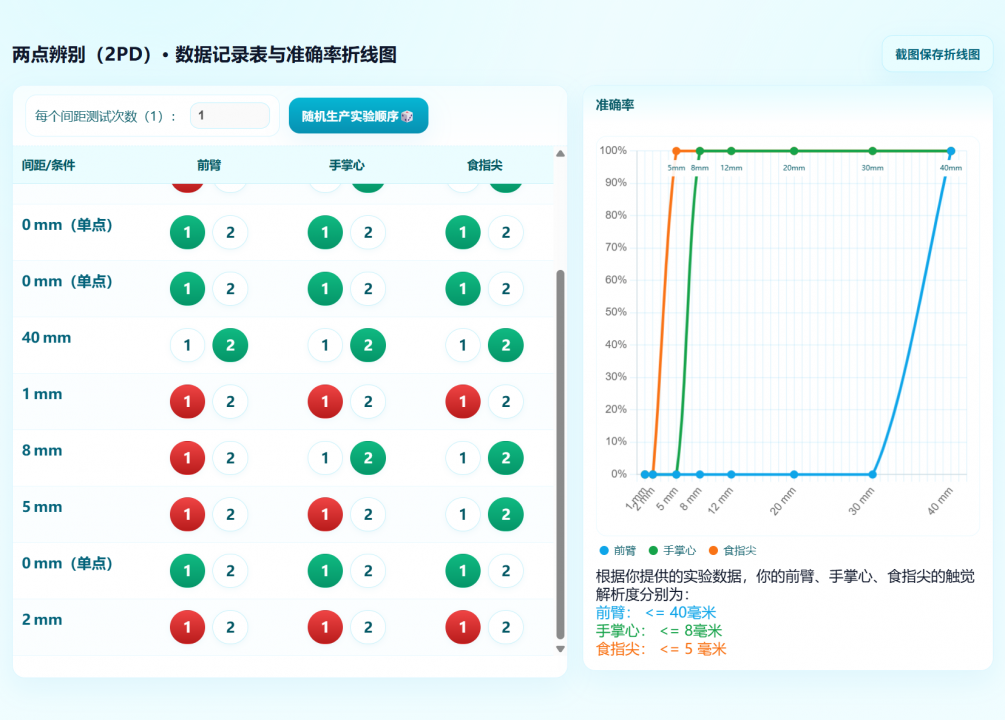The width and height of the screenshot is (1005, 720).
Task: Click the table scrollbar down arrow
Action: coord(560,649)
